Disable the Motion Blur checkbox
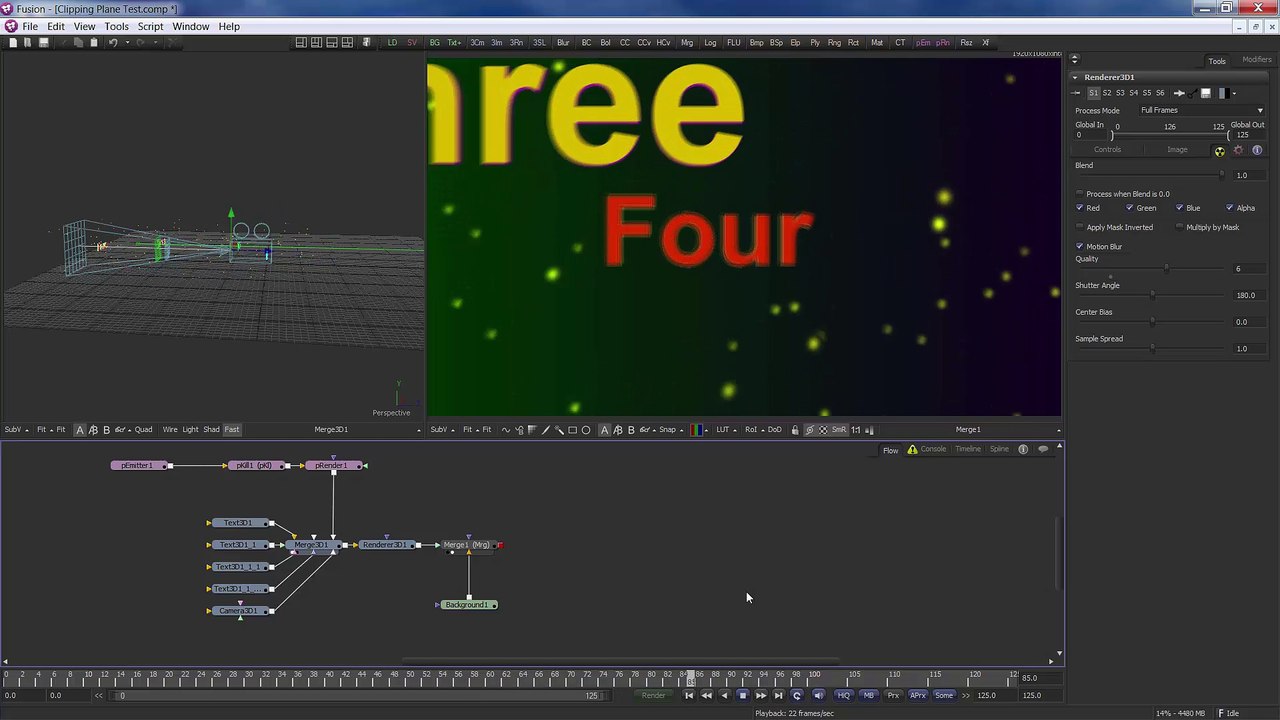This screenshot has width=1280, height=720. tap(1080, 246)
